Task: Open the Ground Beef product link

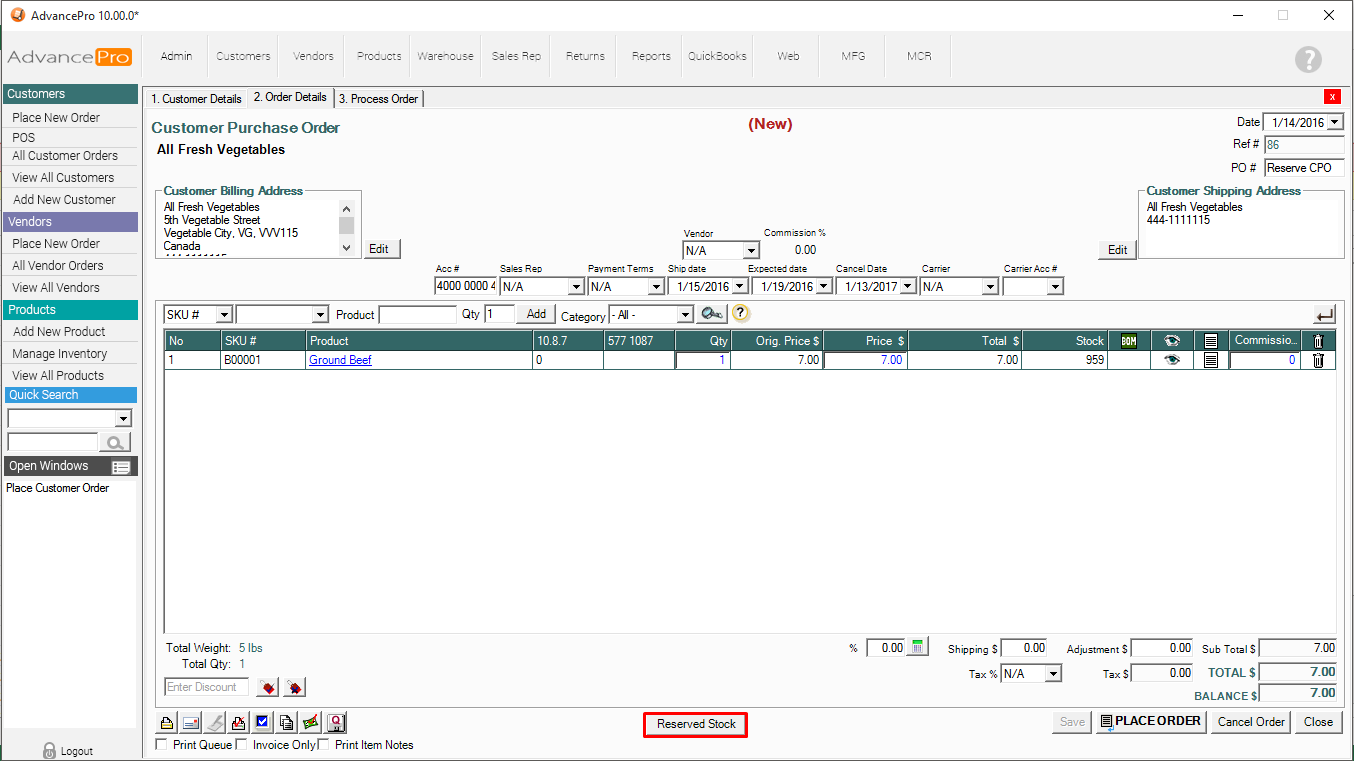Action: coord(340,360)
